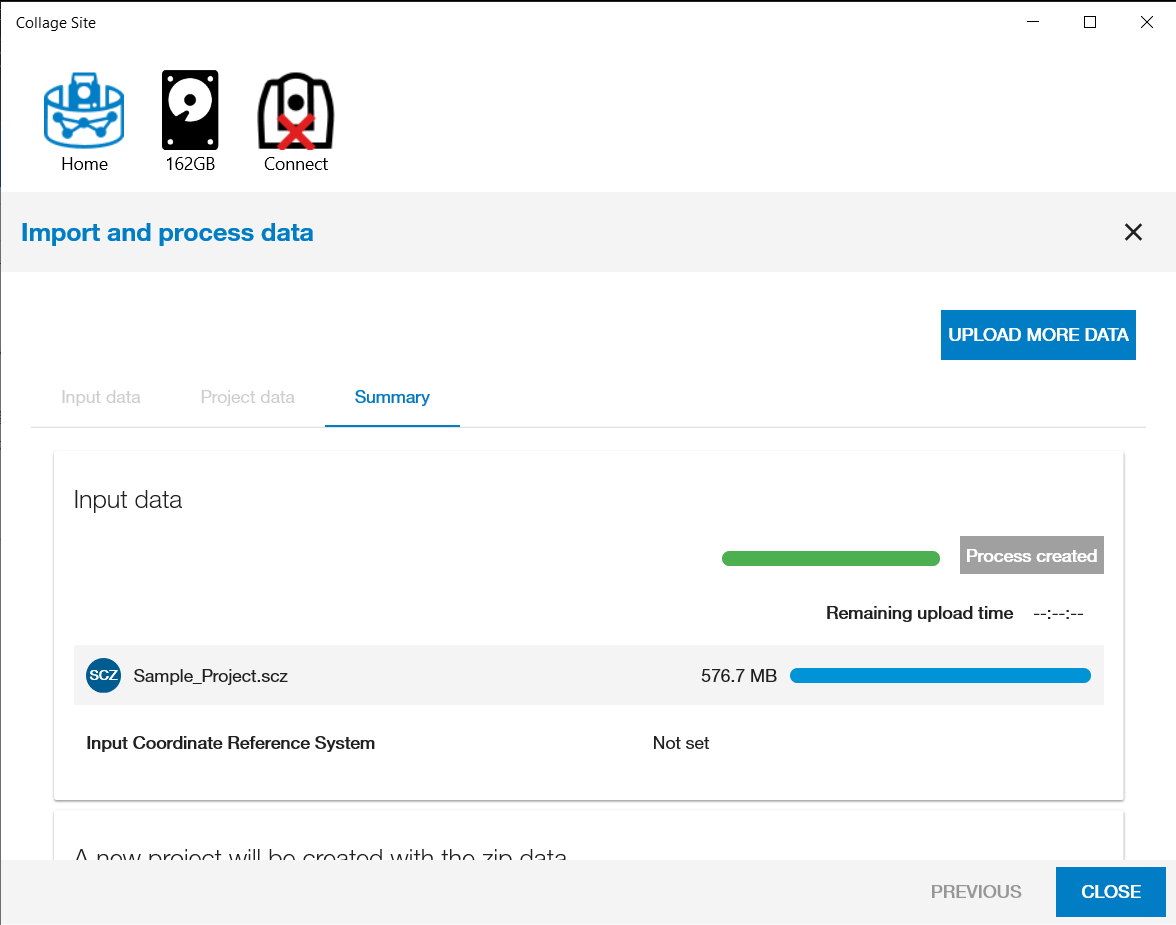
Task: Close the Collage Site window
Action: 1147,22
